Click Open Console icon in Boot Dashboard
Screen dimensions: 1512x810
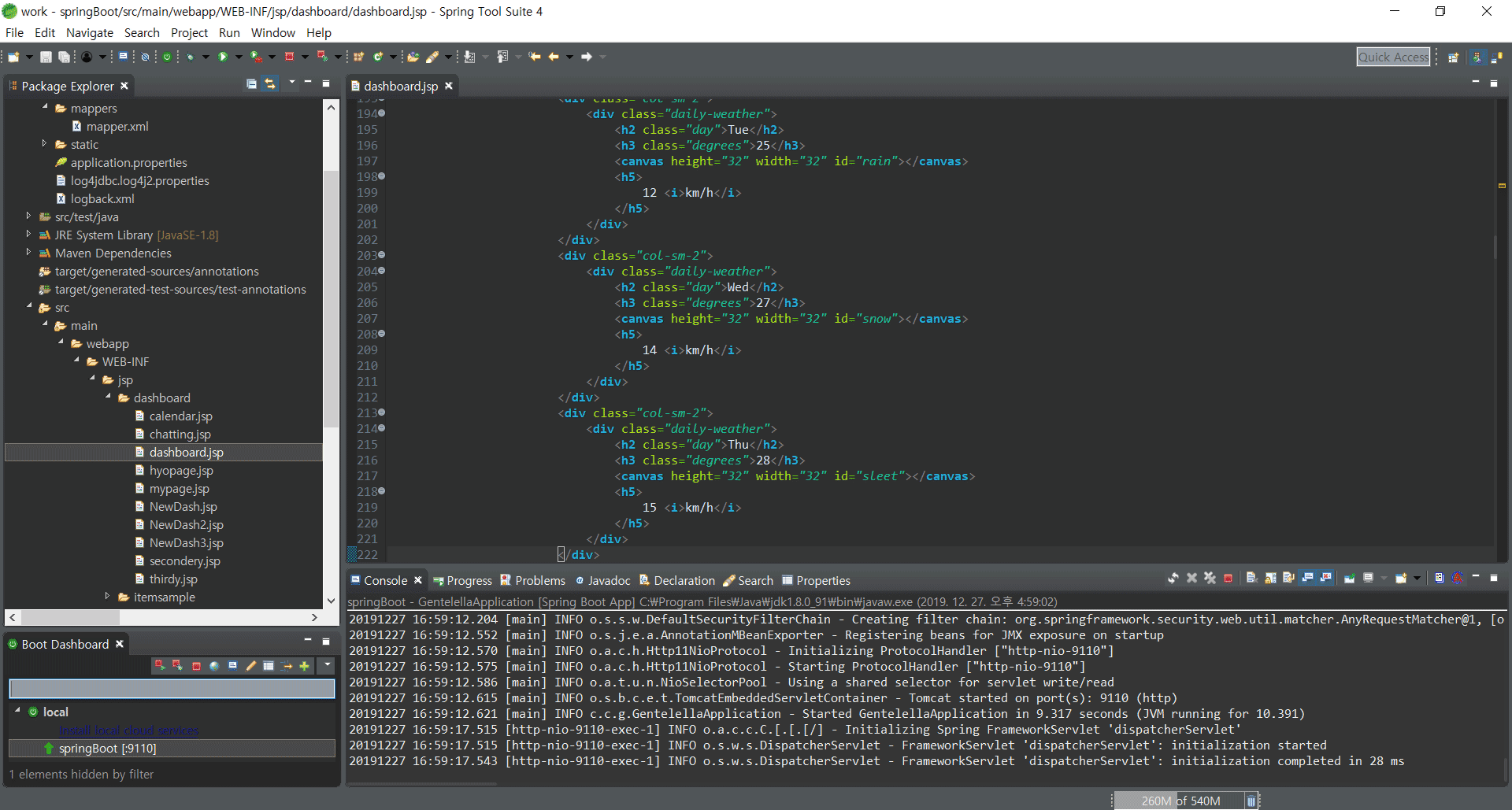coord(232,666)
